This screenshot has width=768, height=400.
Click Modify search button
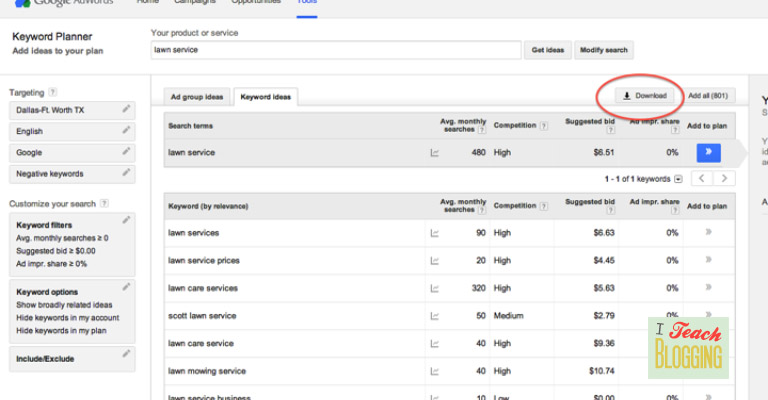[604, 50]
